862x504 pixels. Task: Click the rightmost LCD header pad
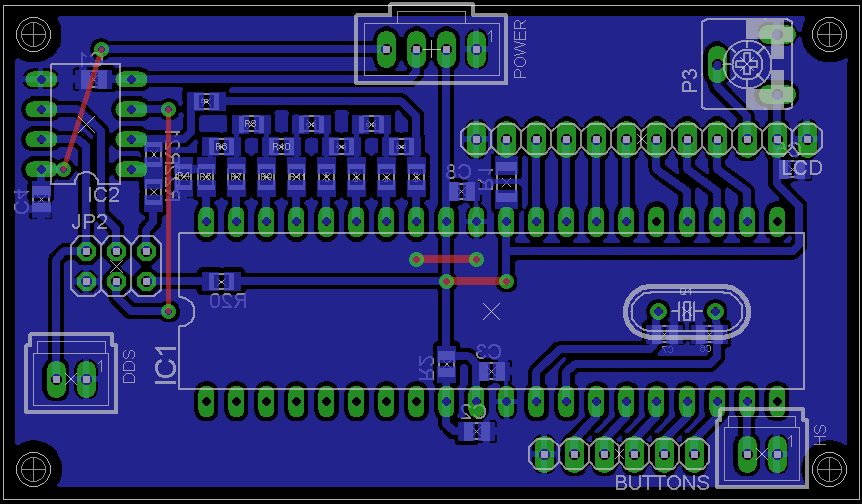click(x=807, y=139)
